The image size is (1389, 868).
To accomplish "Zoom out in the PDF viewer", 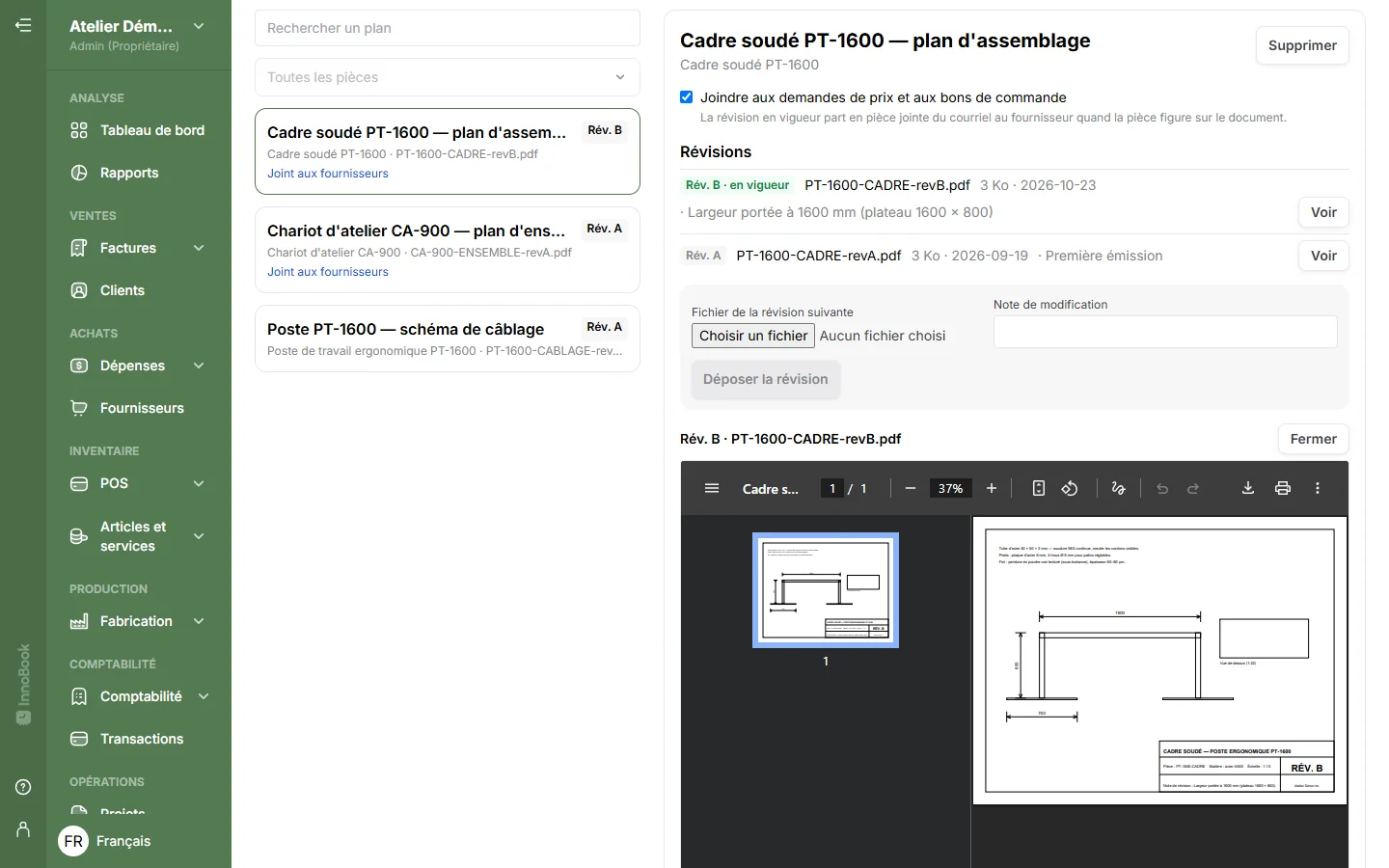I will tap(910, 489).
